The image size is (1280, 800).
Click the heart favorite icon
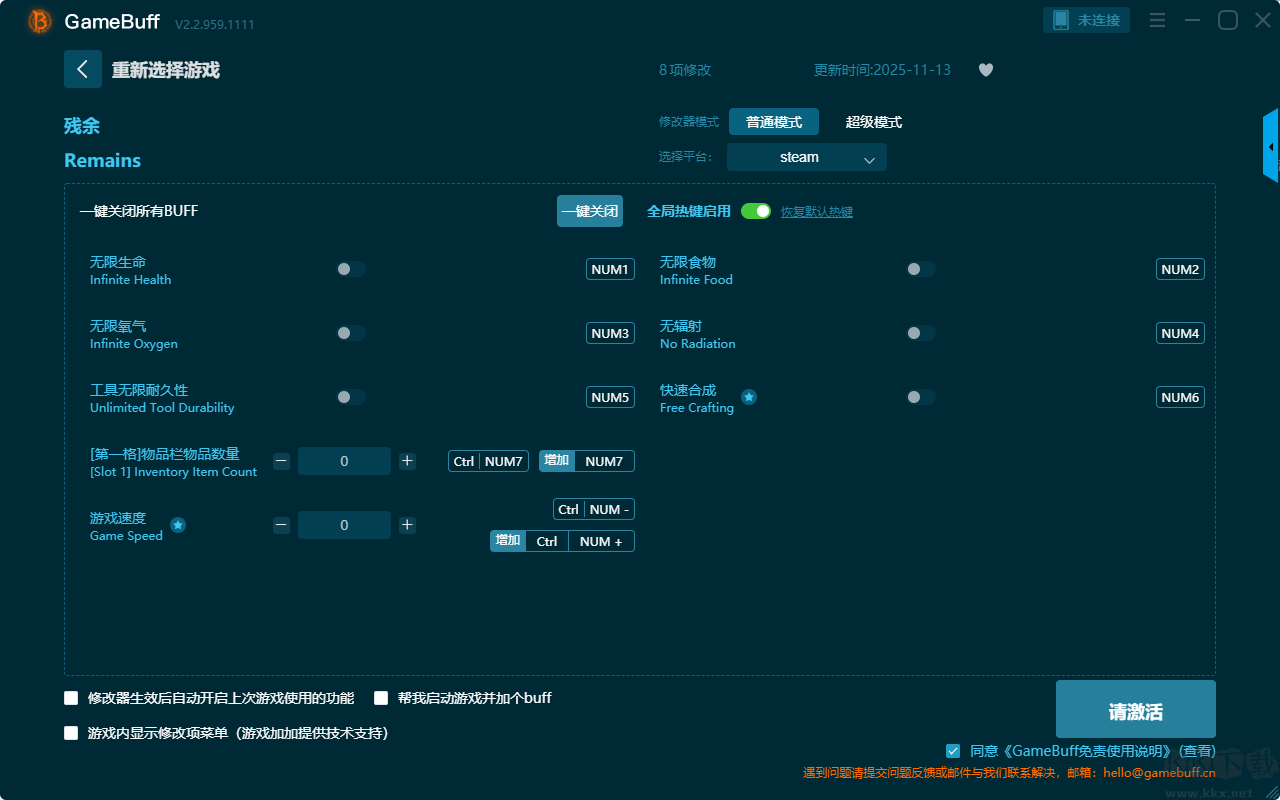986,70
